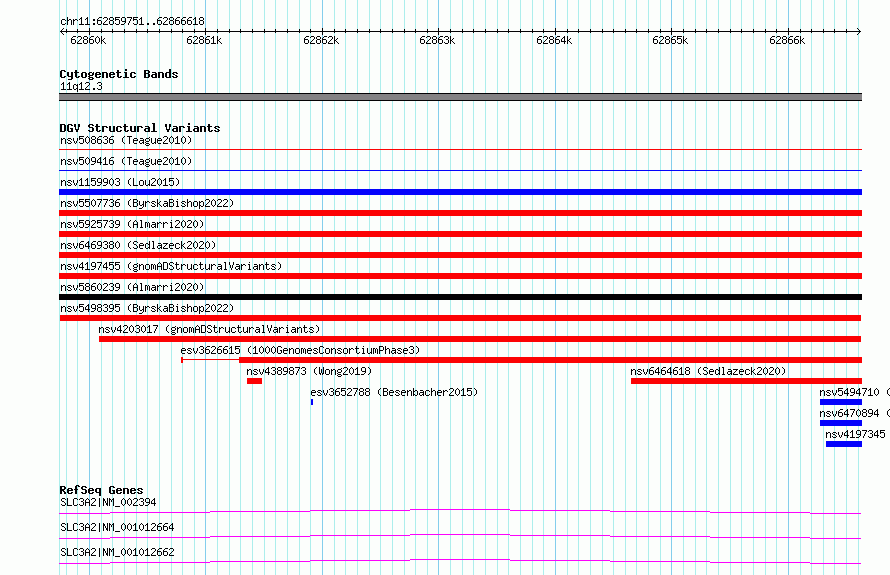Click the 11q12.3 band label
Viewport: 890px width, 575px height.
click(x=81, y=86)
